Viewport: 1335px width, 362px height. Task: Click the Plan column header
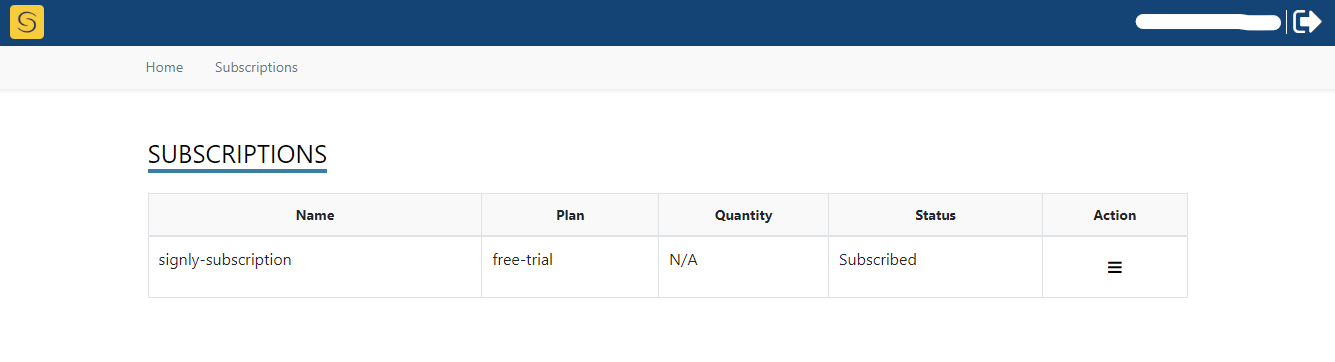(570, 215)
